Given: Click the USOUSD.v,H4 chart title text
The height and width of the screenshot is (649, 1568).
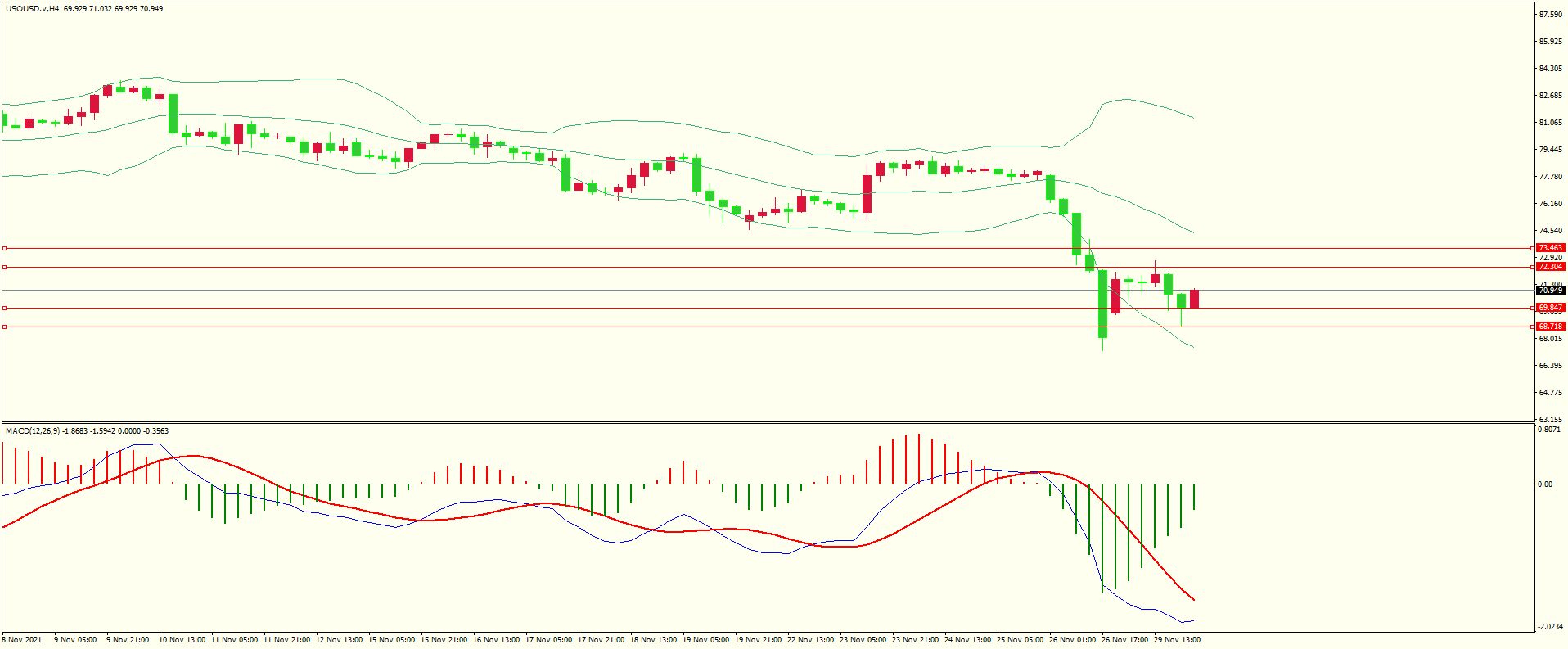Looking at the screenshot, I should [x=32, y=9].
